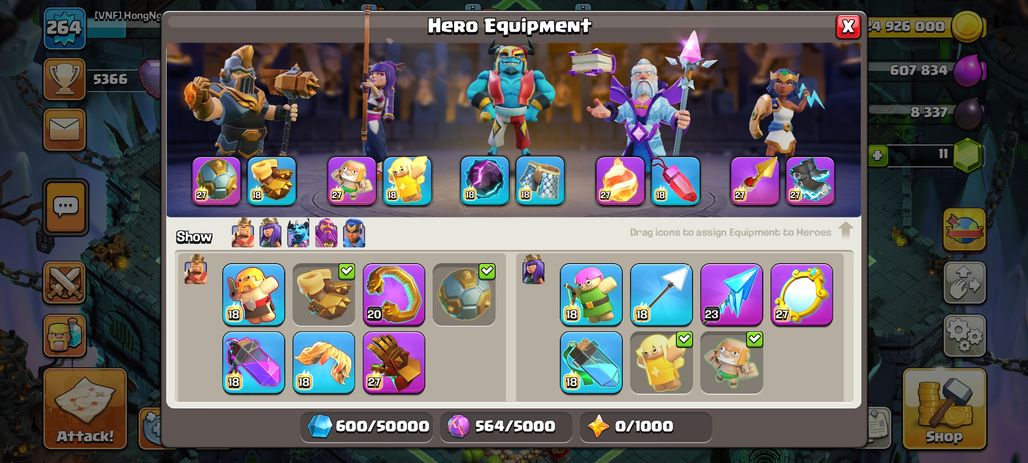Filter equipment by Barbarian King portrait
1028x463 pixels.
coord(243,233)
